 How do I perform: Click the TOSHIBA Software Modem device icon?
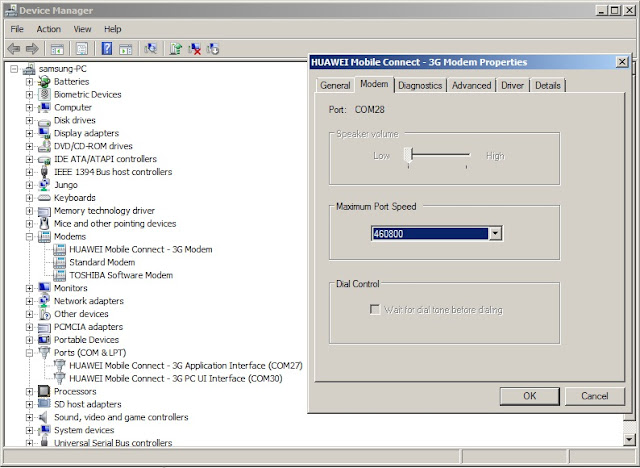tap(60, 275)
